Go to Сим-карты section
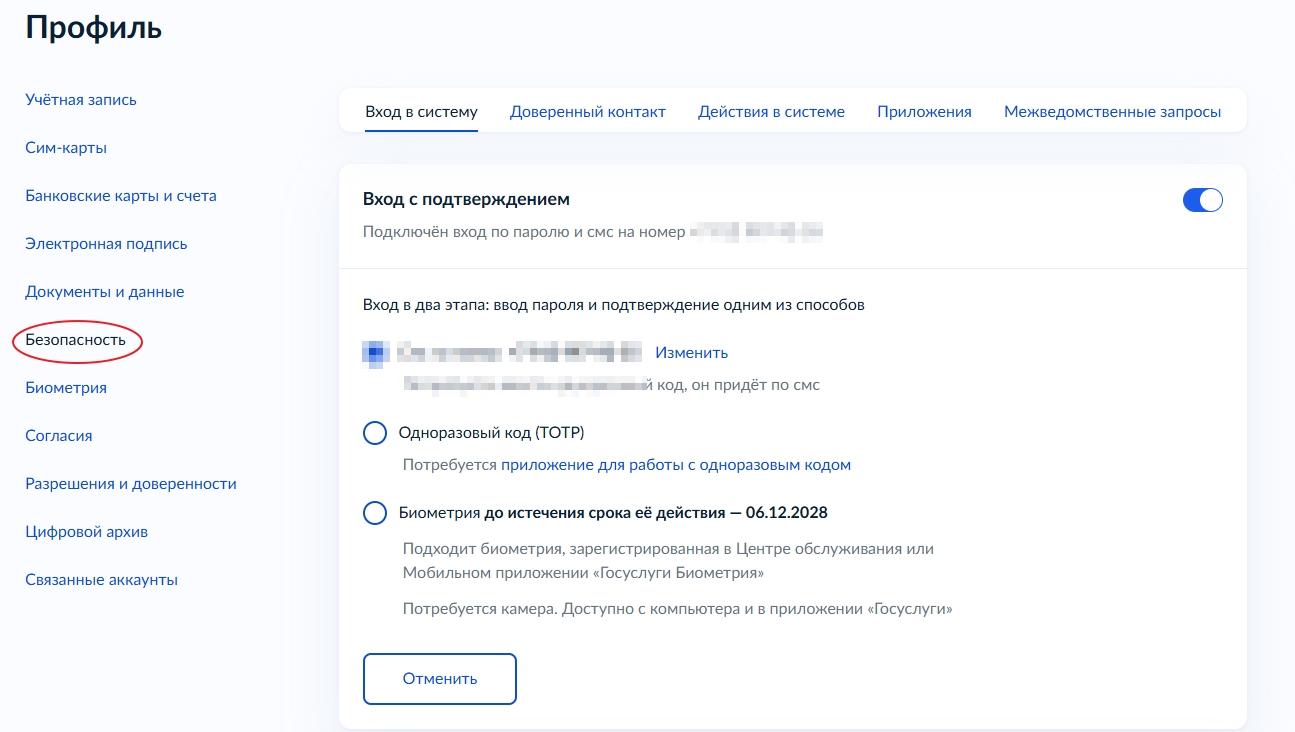The height and width of the screenshot is (732, 1295). point(66,148)
